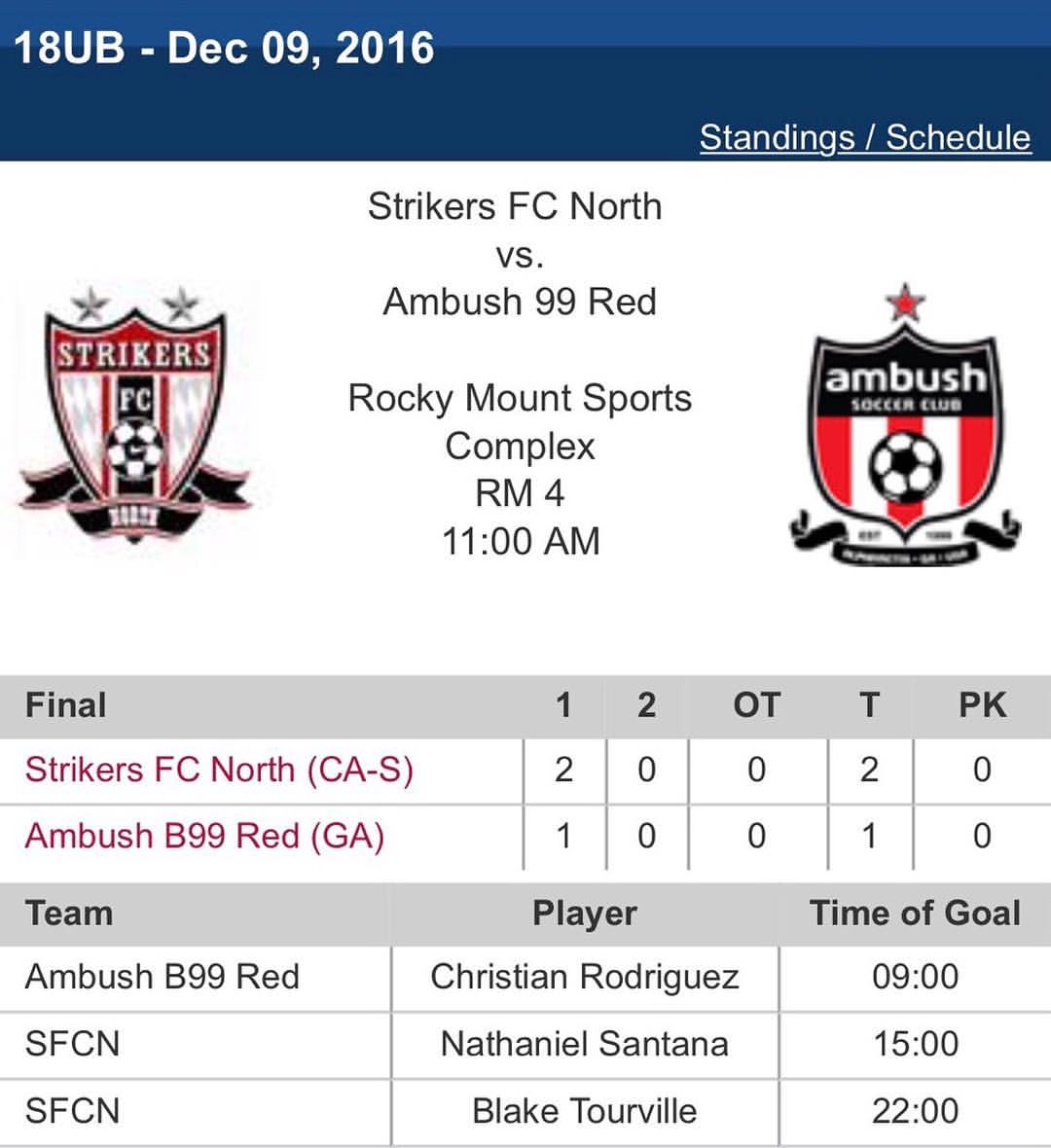This screenshot has height=1148, width=1051.
Task: Click the 18UB - Dec 09, 2016 header
Action: coord(224,49)
